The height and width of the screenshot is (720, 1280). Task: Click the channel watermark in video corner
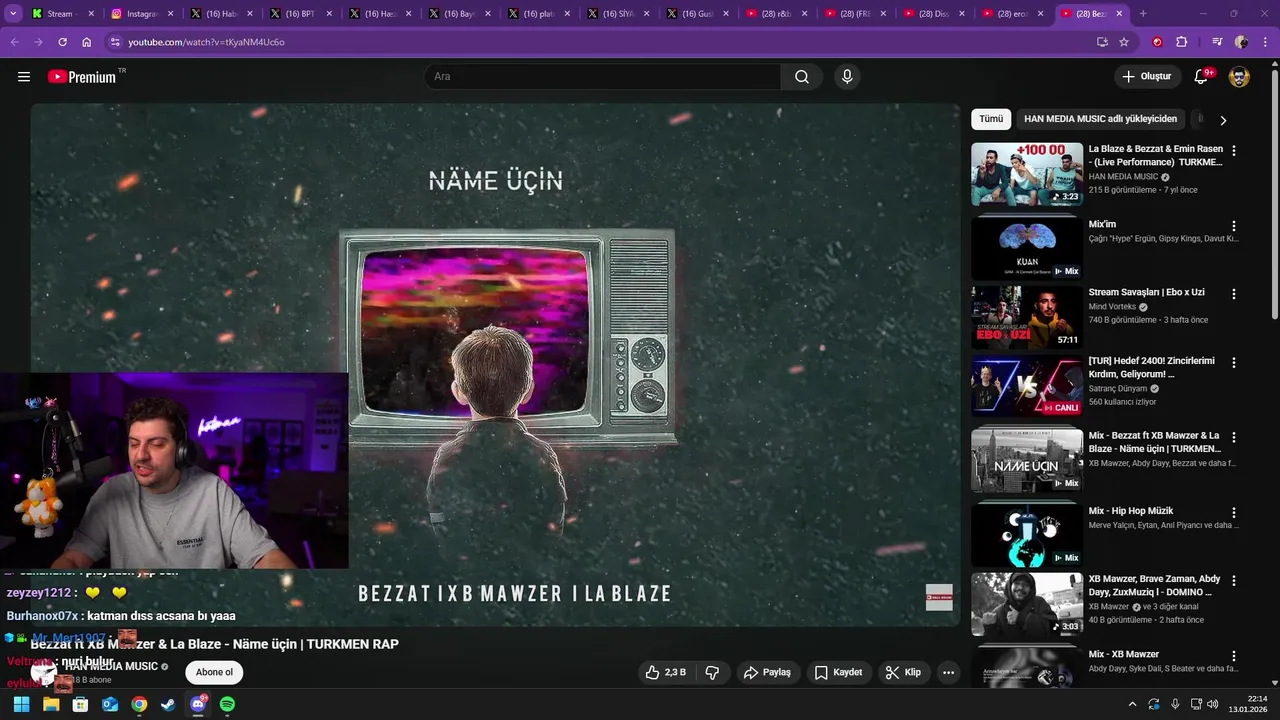(x=939, y=597)
